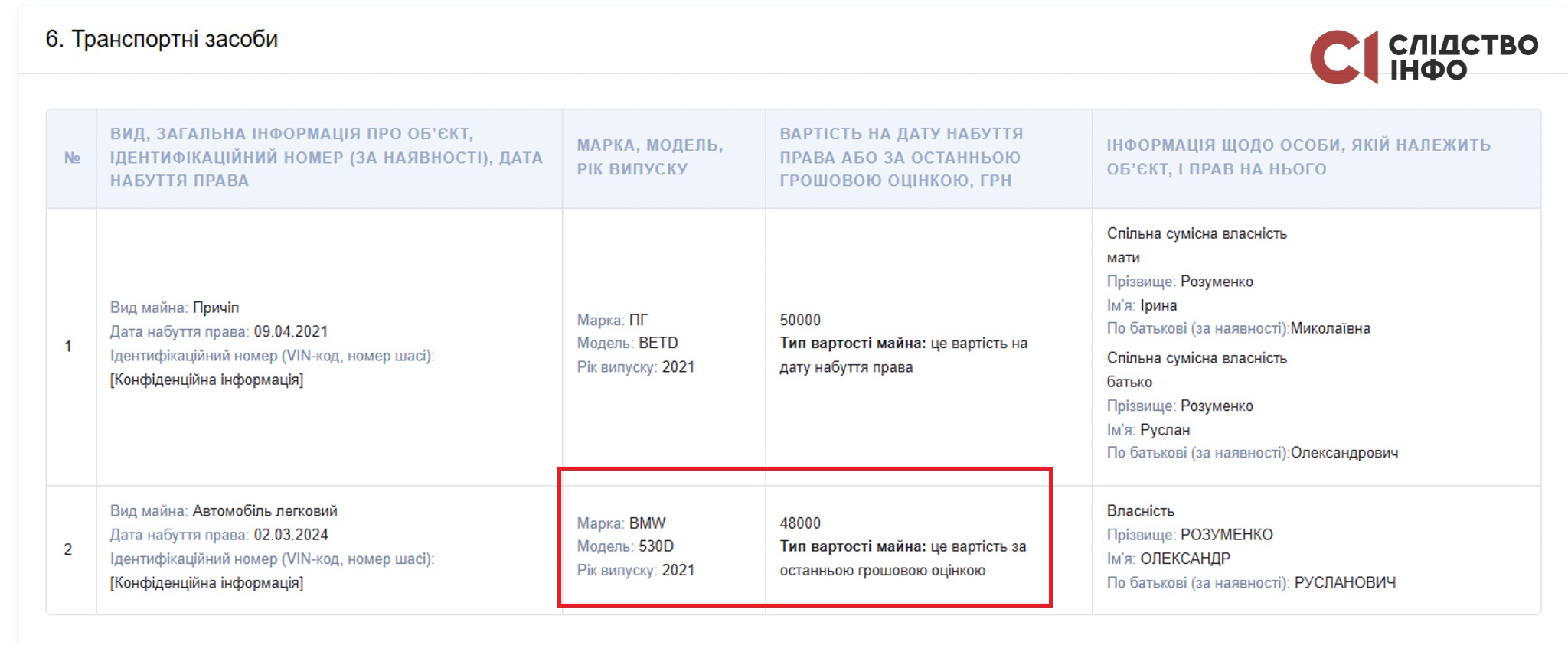The width and height of the screenshot is (1568, 645).
Task: Click the section heading 6. Транспортні засоби
Action: pos(162,39)
